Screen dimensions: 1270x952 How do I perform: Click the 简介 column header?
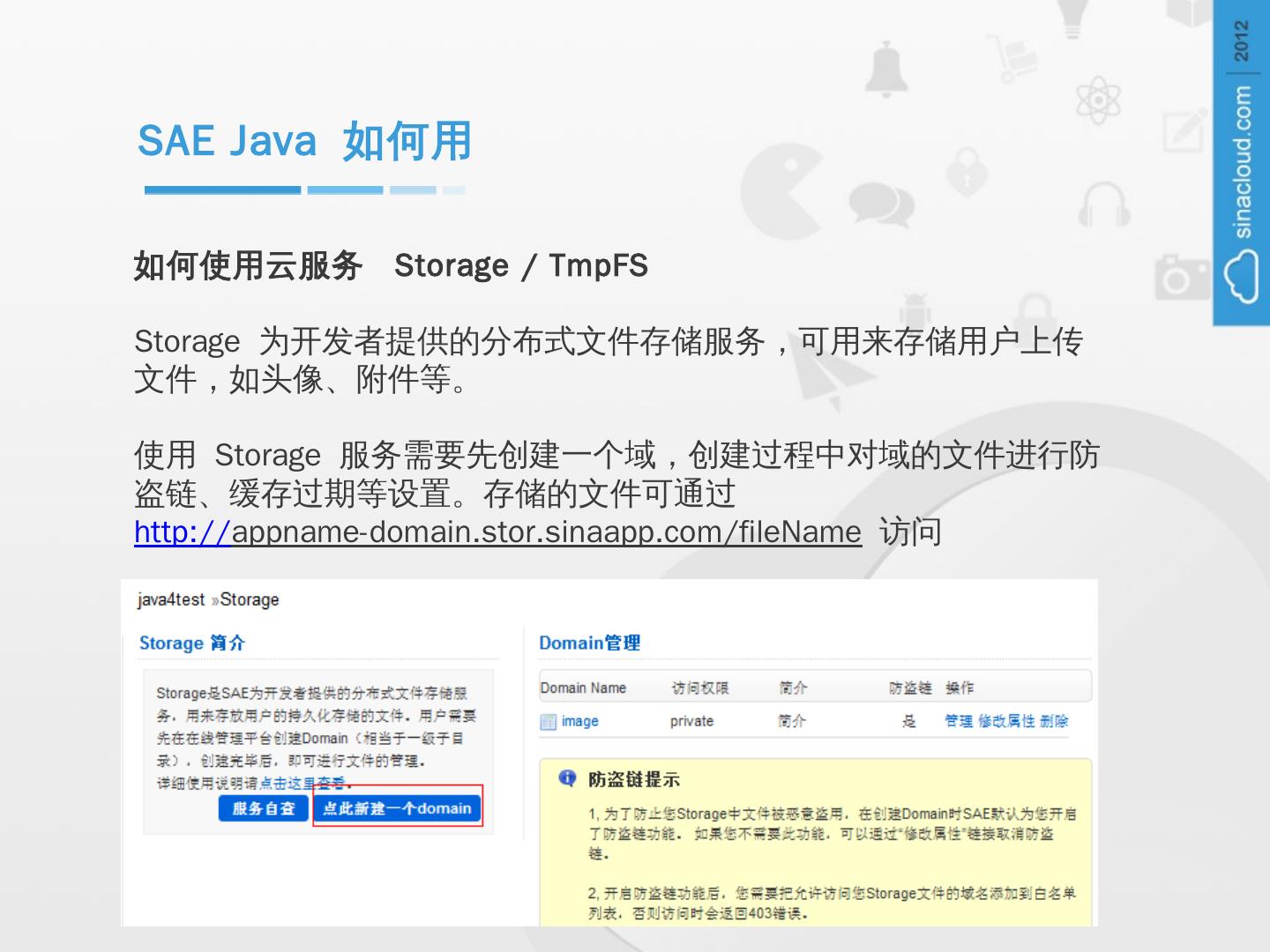(793, 688)
